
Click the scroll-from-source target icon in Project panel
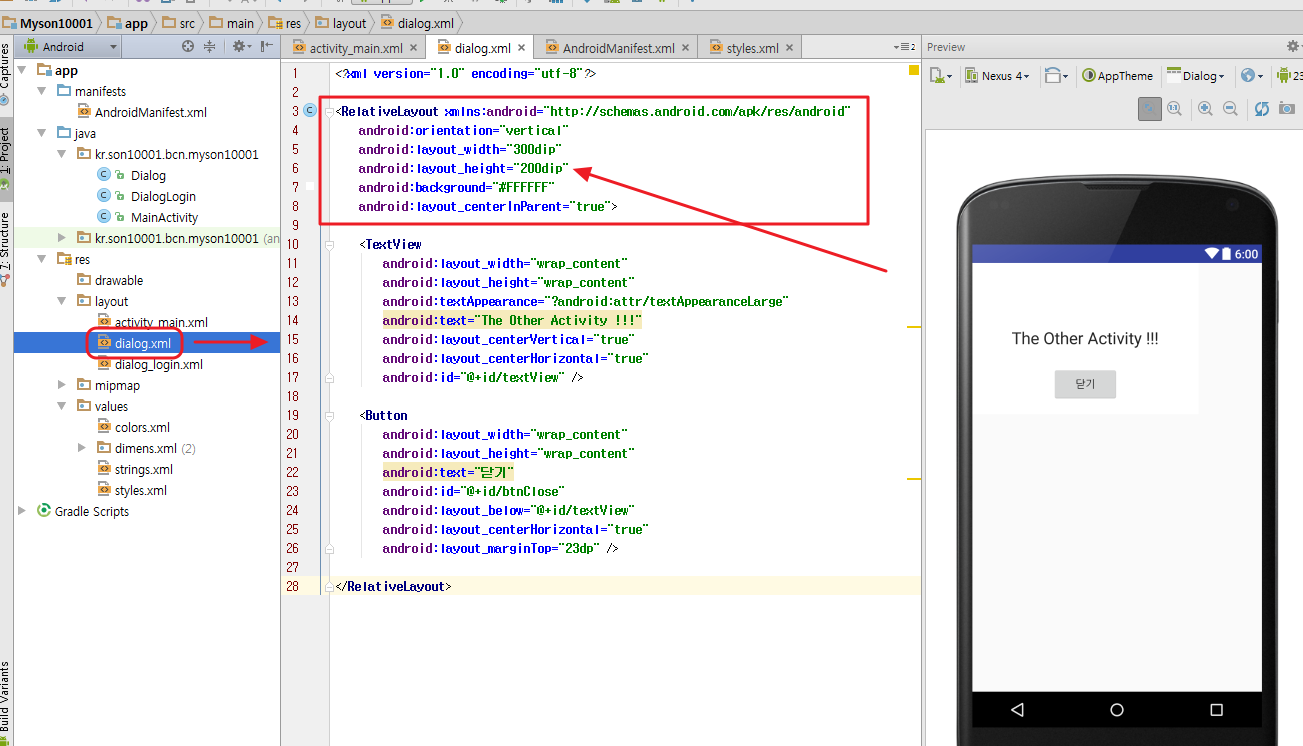[188, 46]
